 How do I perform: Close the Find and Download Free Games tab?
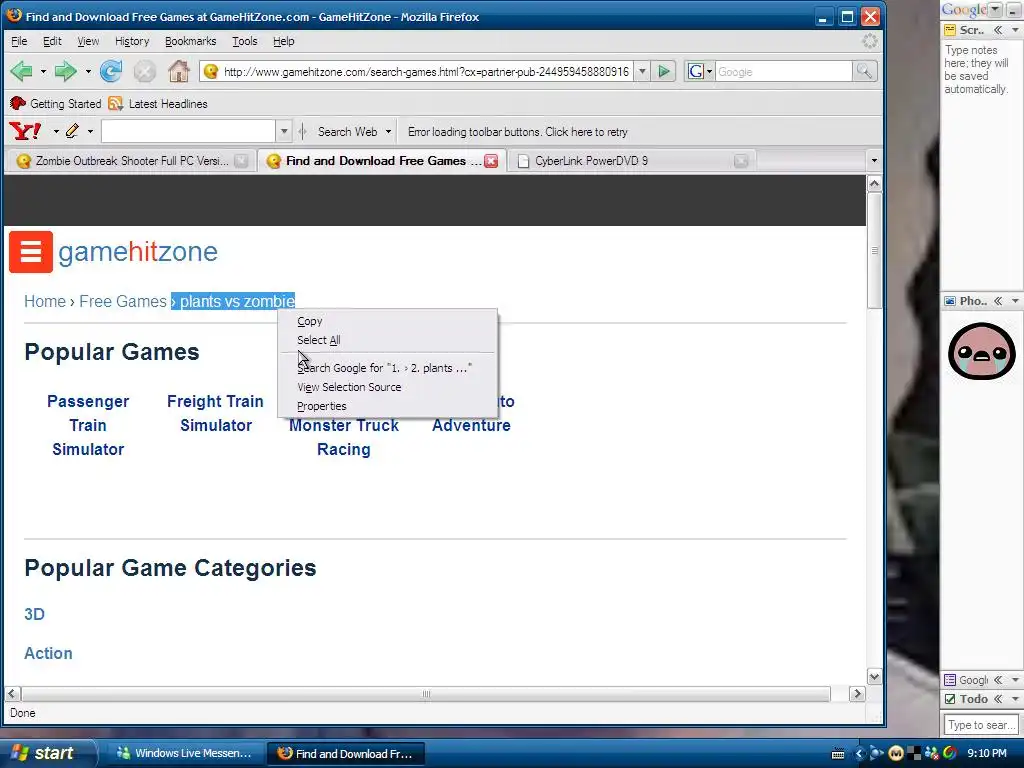pyautogui.click(x=491, y=161)
